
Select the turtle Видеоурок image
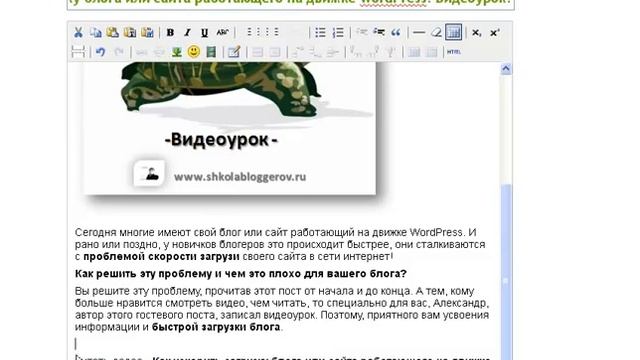tap(230, 129)
